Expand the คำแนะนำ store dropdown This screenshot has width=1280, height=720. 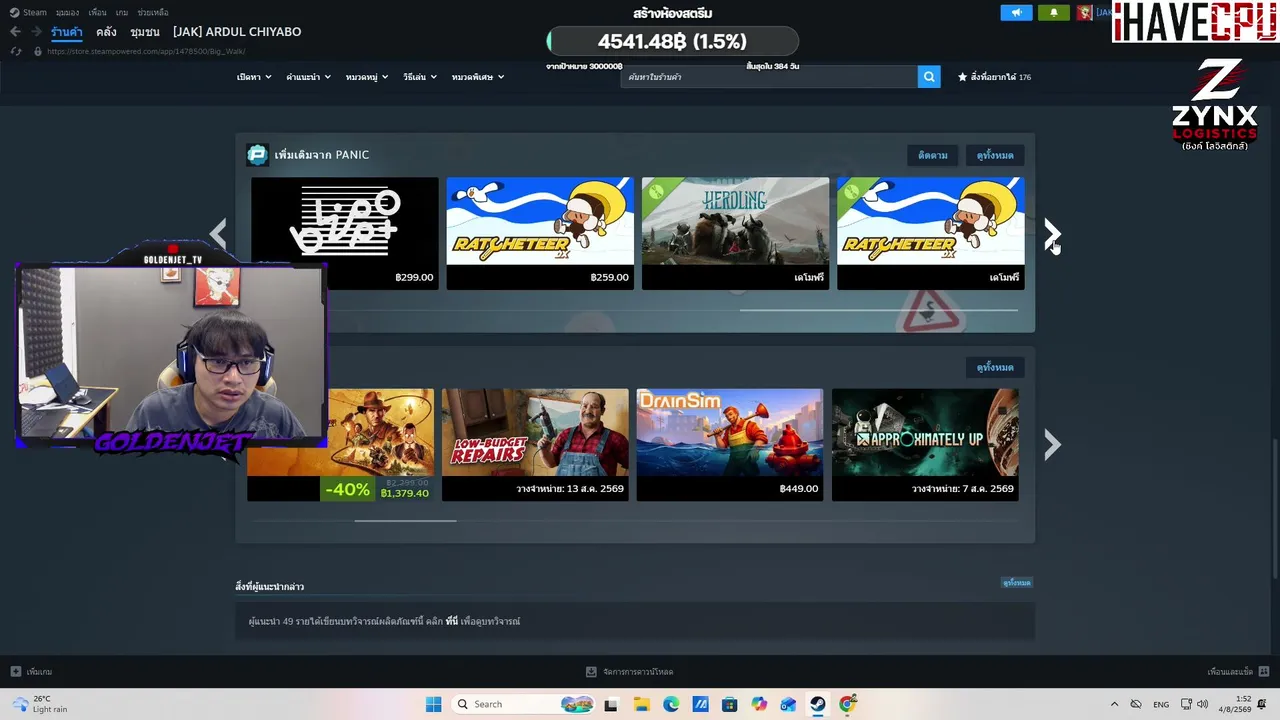click(x=308, y=77)
